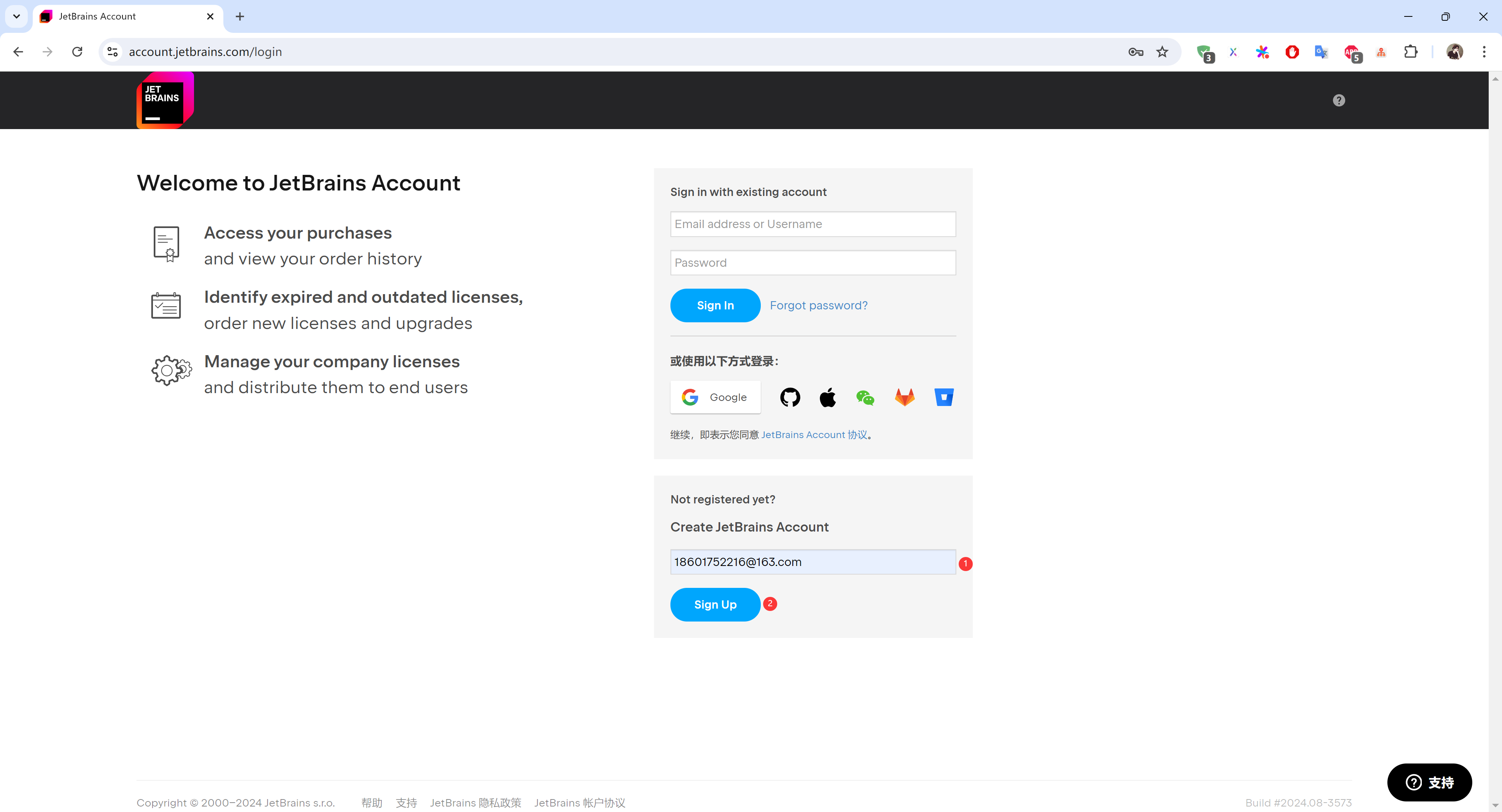Sign in with GitHub icon
Image resolution: width=1502 pixels, height=812 pixels.
[x=790, y=397]
